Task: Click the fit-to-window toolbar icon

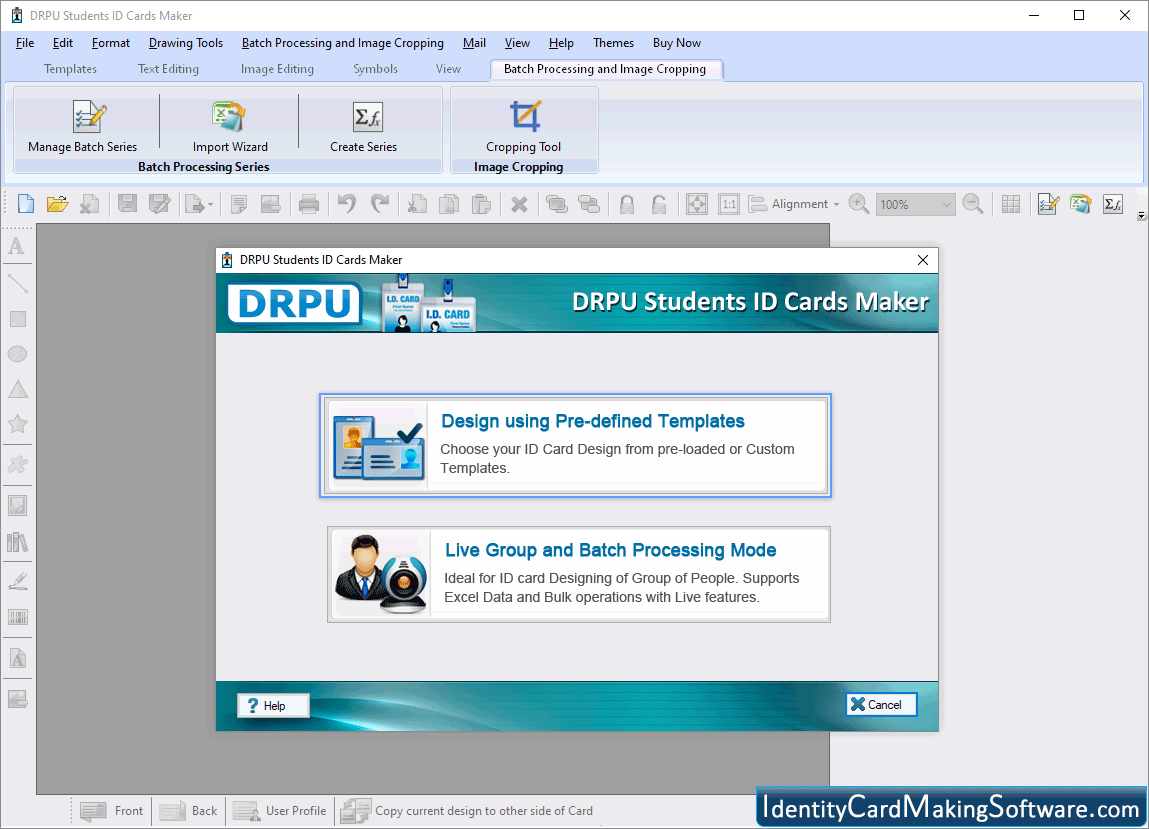Action: [x=697, y=204]
